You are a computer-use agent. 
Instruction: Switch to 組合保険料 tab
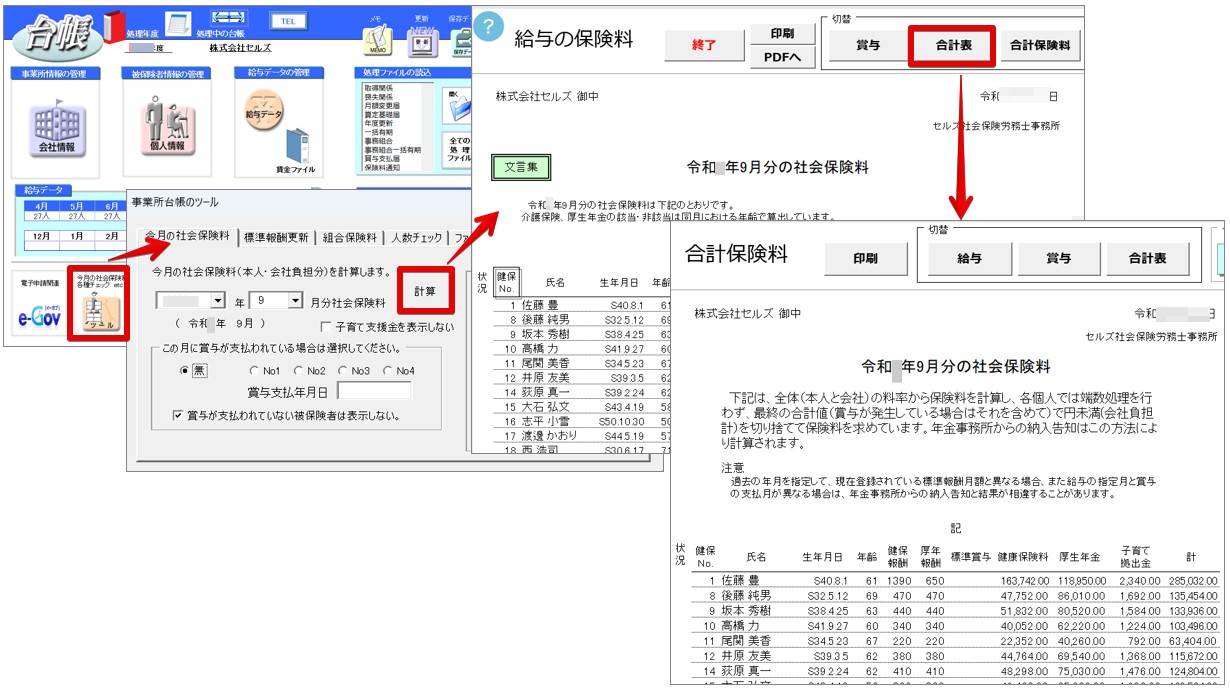point(349,238)
